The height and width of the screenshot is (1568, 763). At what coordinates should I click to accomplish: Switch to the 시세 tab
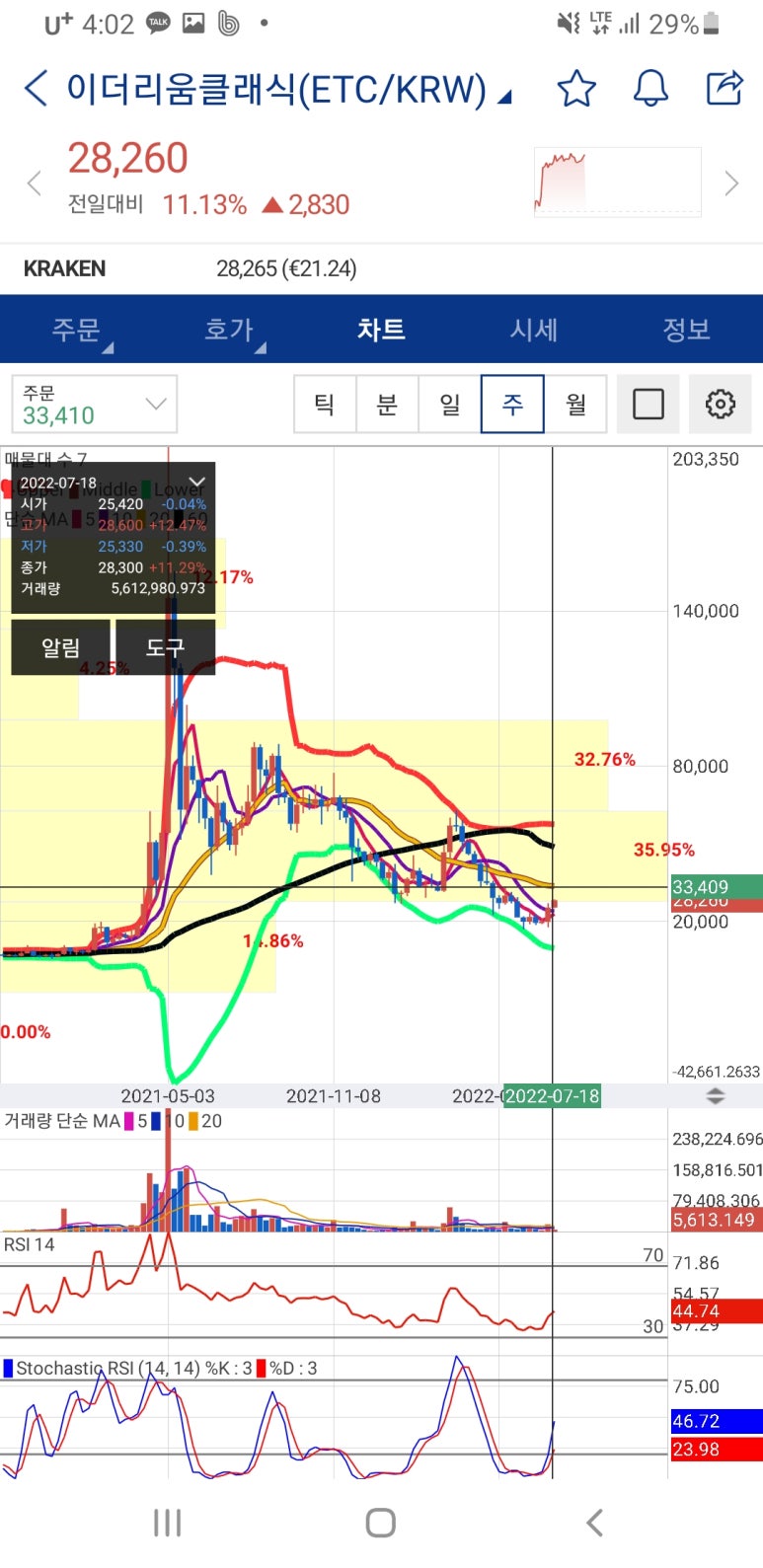click(x=534, y=331)
